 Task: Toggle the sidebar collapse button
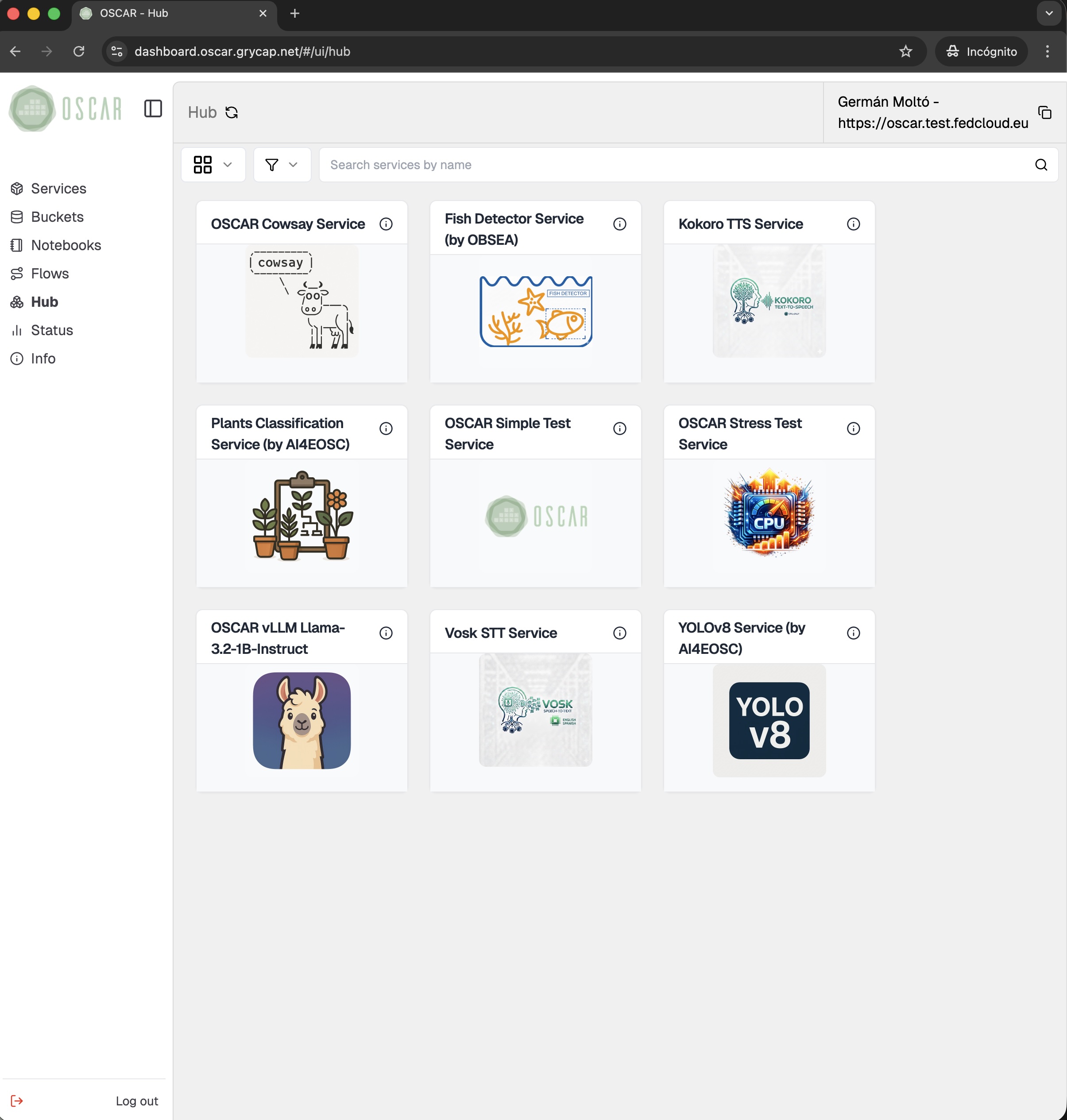click(x=153, y=108)
